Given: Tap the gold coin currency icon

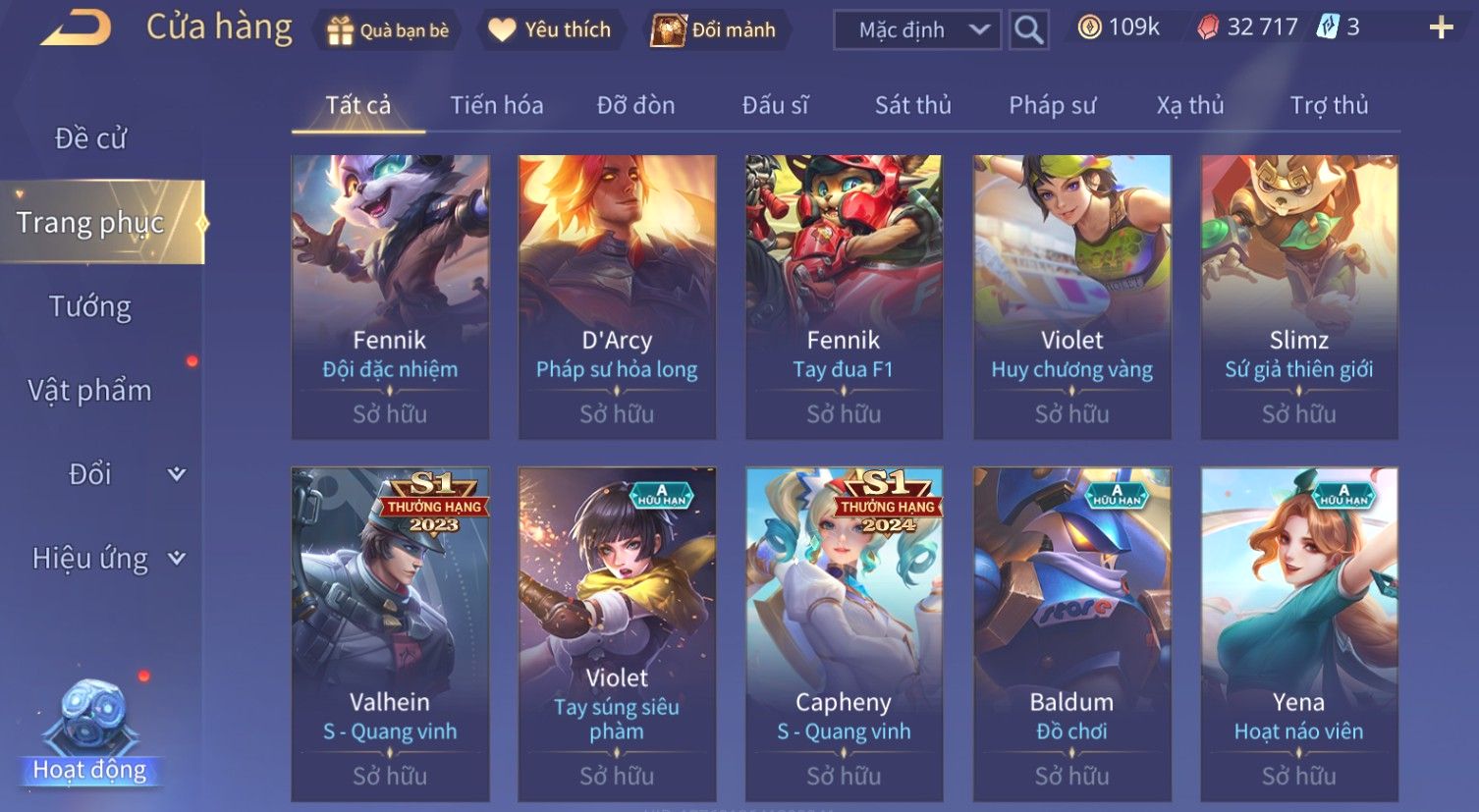Looking at the screenshot, I should point(1089,27).
